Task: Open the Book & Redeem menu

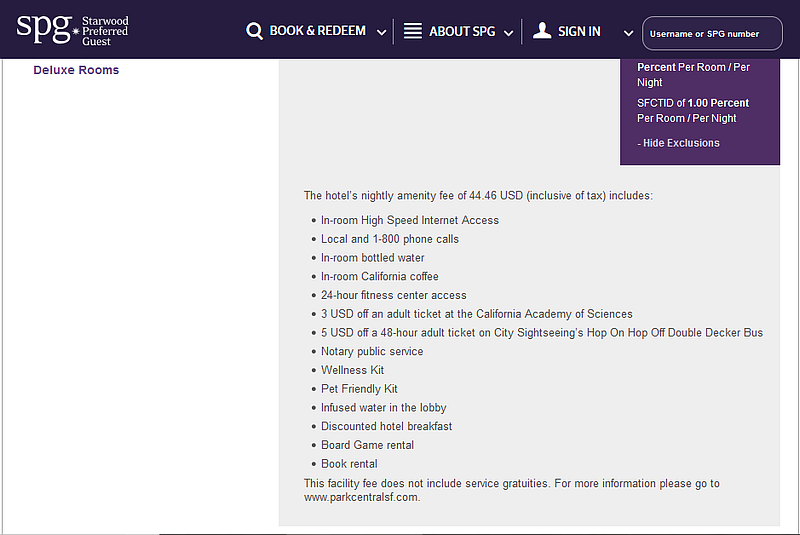Action: (317, 31)
